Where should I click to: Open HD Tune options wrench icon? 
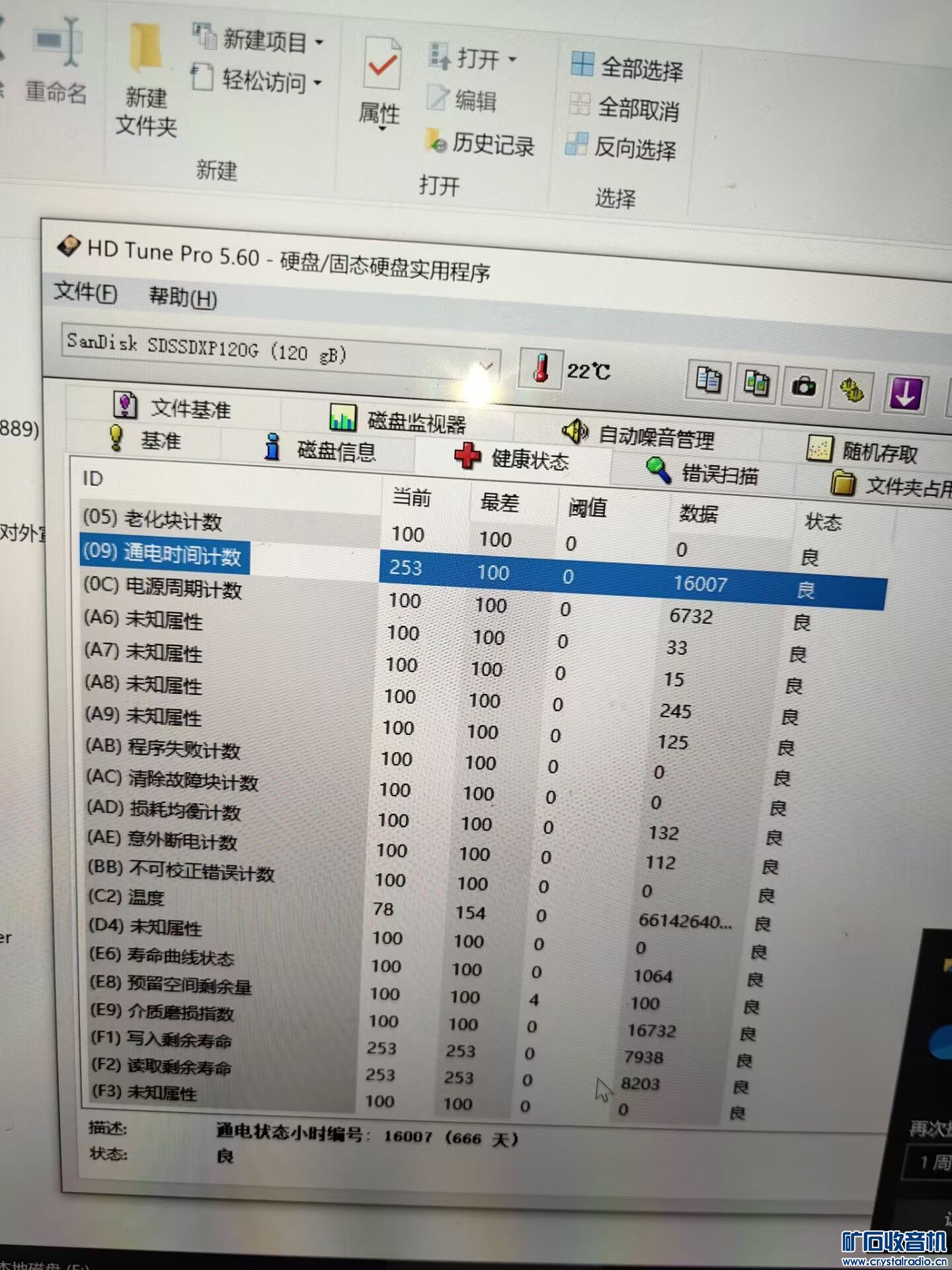tap(852, 390)
